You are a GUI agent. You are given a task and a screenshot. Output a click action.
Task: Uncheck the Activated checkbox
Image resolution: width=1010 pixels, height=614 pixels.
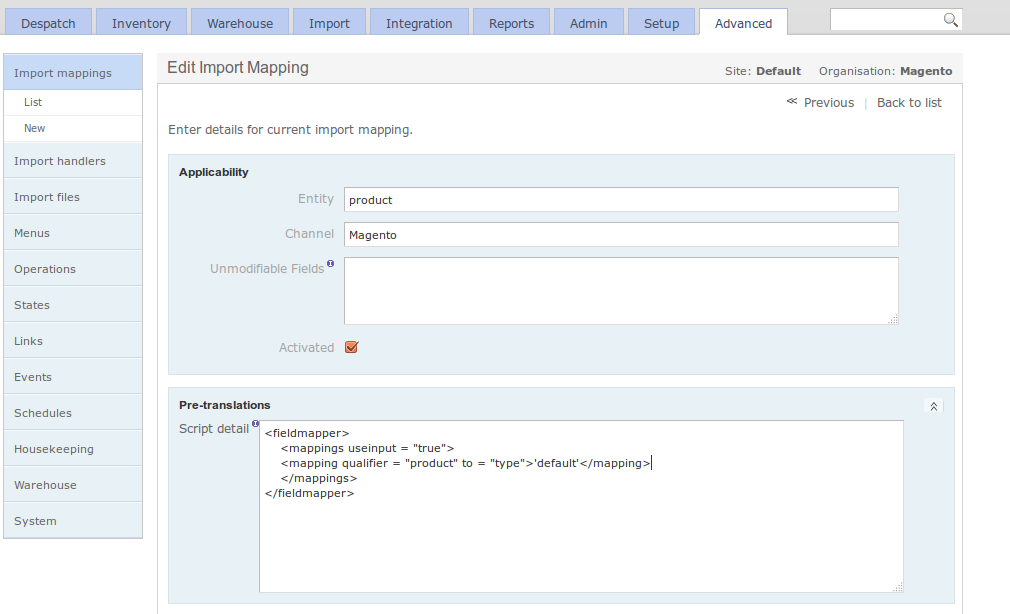point(351,347)
